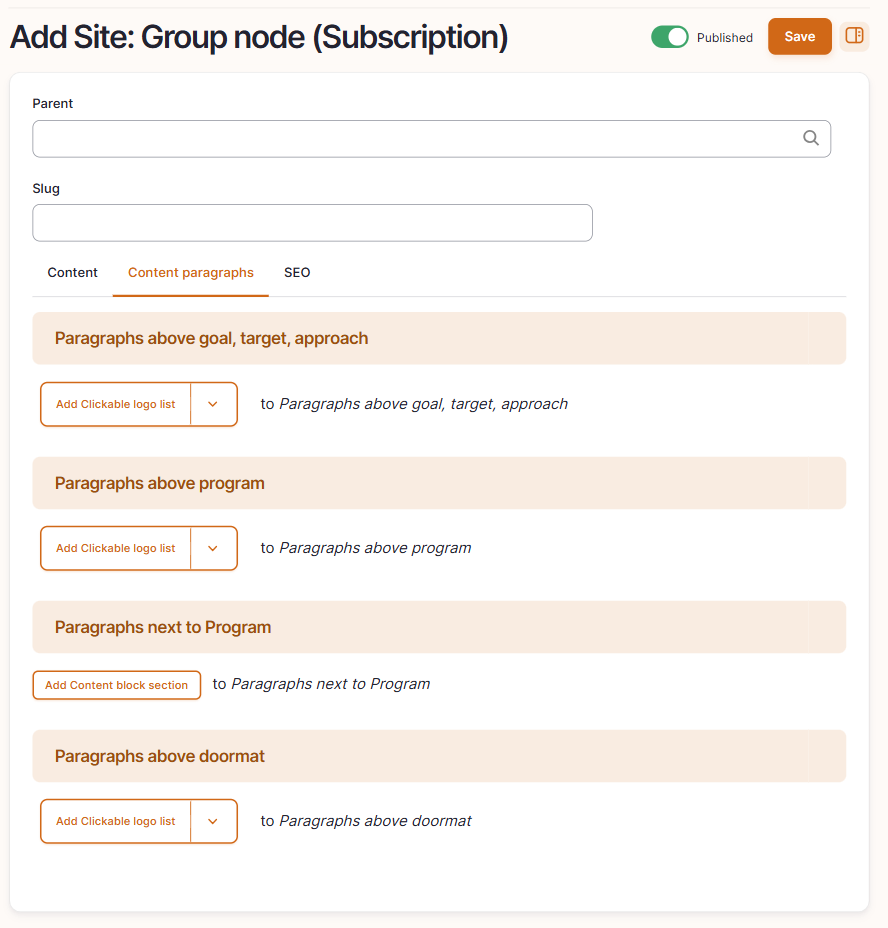The width and height of the screenshot is (888, 928).
Task: Open the SEO tab
Action: pos(297,272)
